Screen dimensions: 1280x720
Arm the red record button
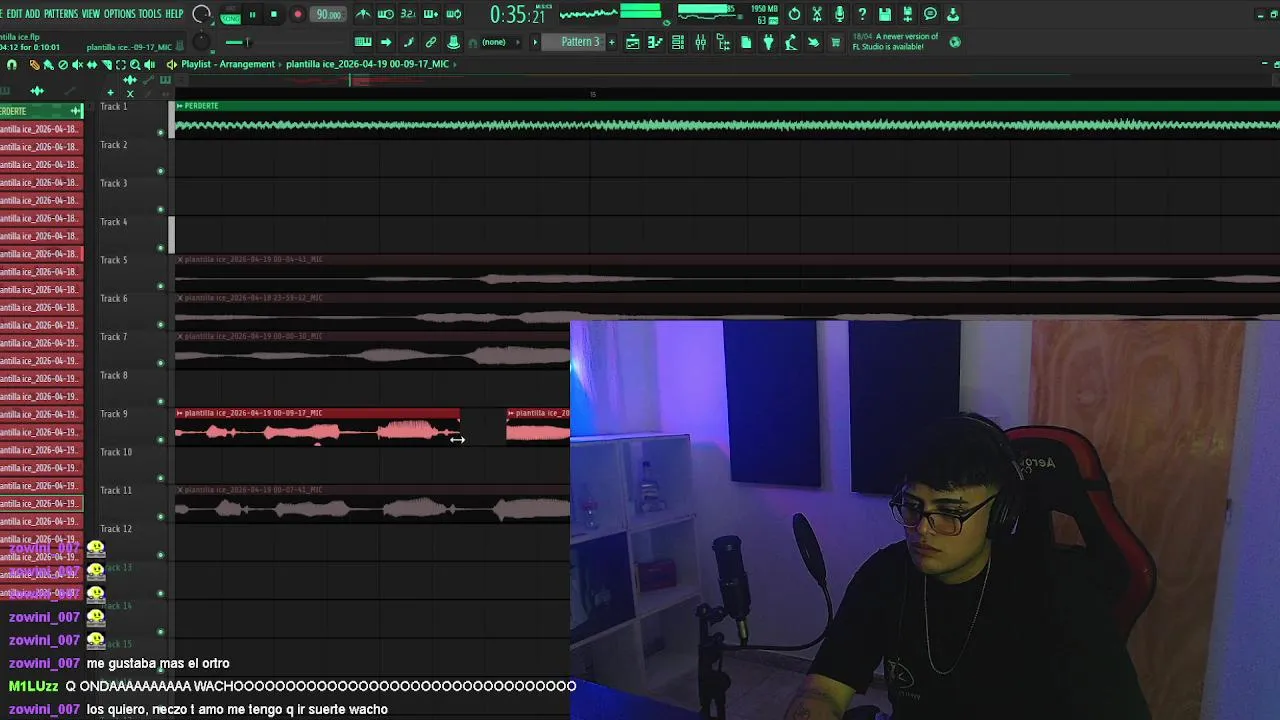tap(297, 14)
